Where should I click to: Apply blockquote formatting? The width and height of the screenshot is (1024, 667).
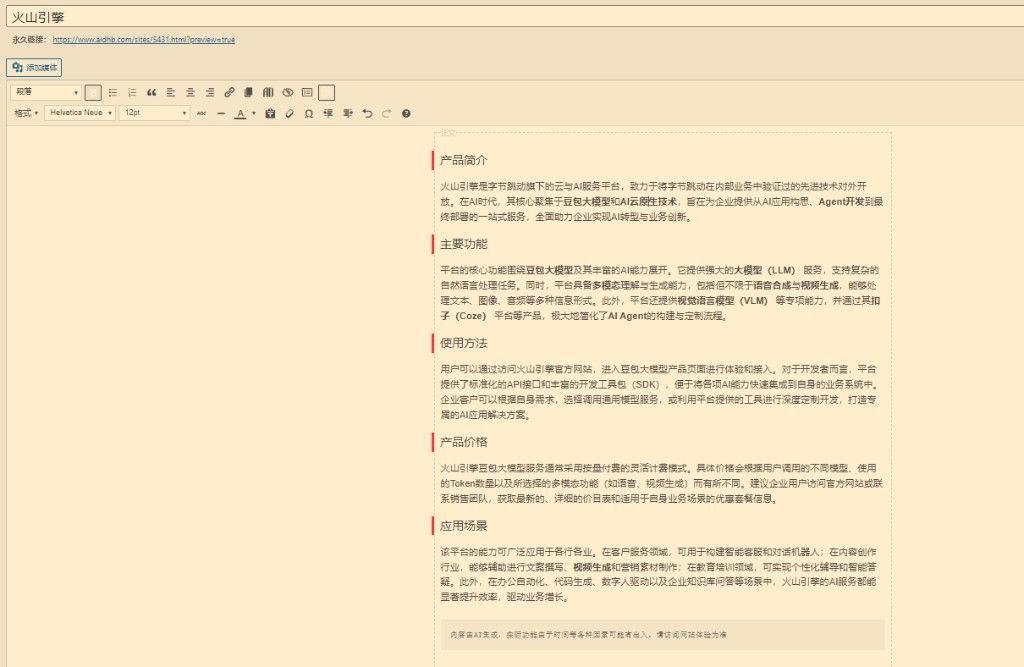pyautogui.click(x=151, y=92)
